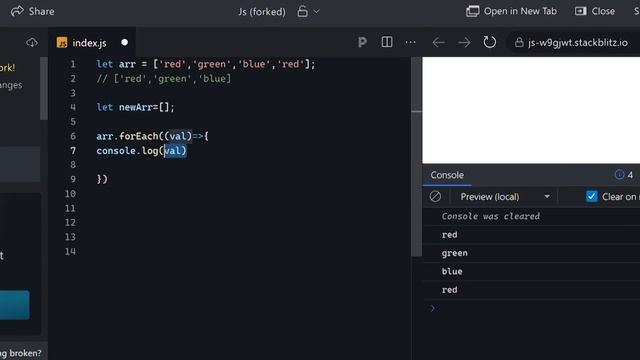Viewport: 640px width, 360px height.
Task: Click the 'newArr' variable on line 4
Action: point(136,107)
